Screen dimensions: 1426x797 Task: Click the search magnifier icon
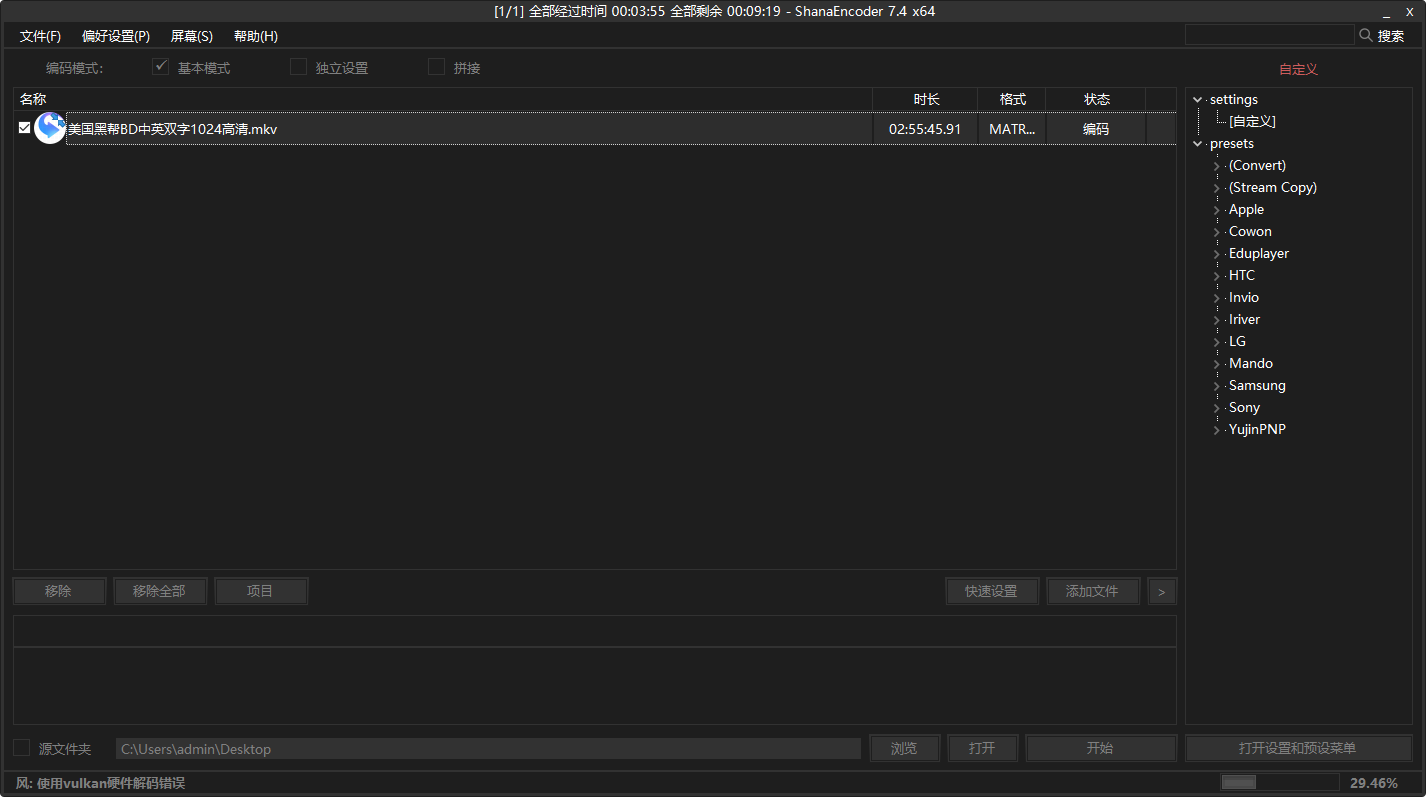click(1366, 35)
